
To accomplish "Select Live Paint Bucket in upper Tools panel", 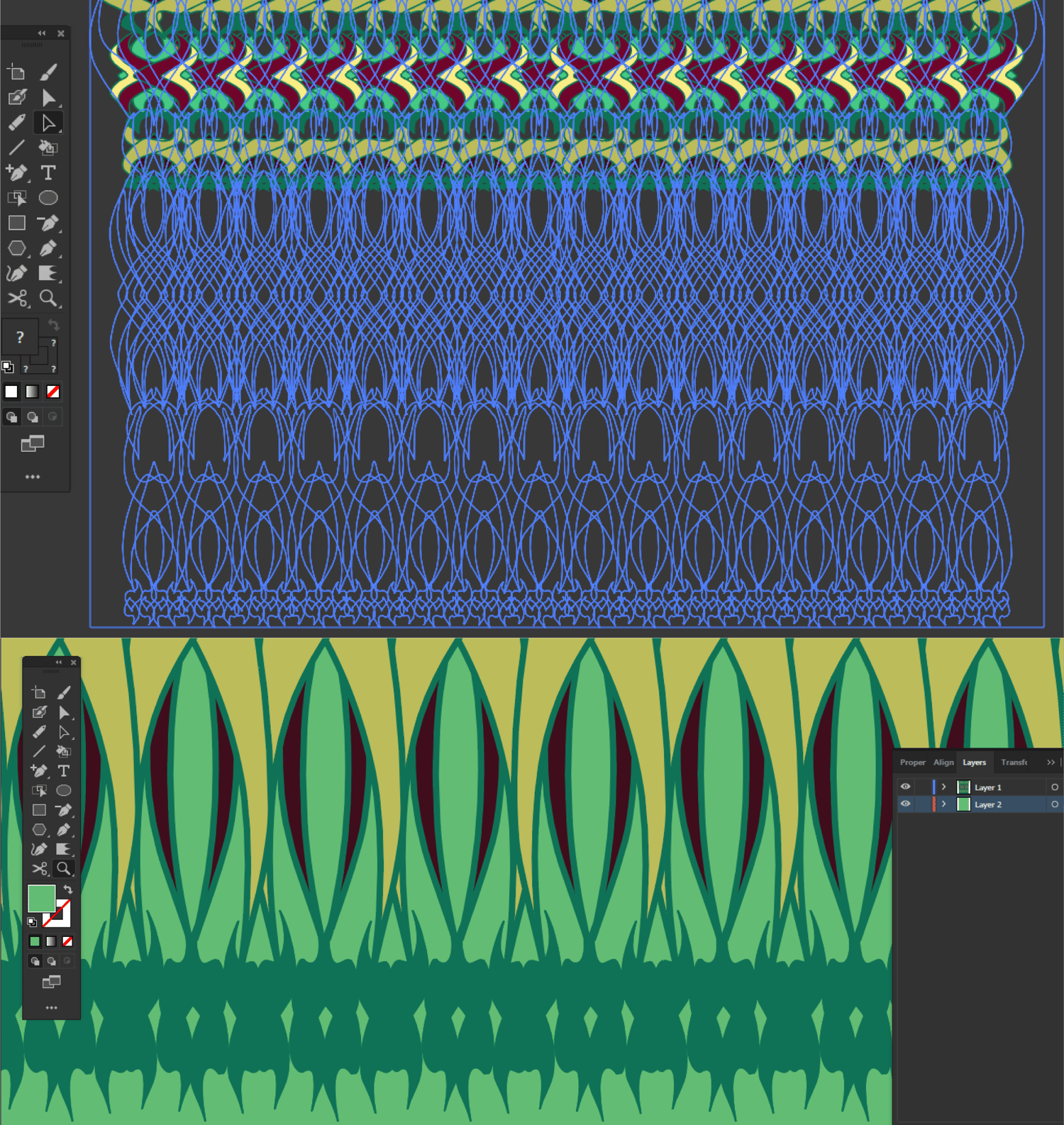I will coord(48,148).
